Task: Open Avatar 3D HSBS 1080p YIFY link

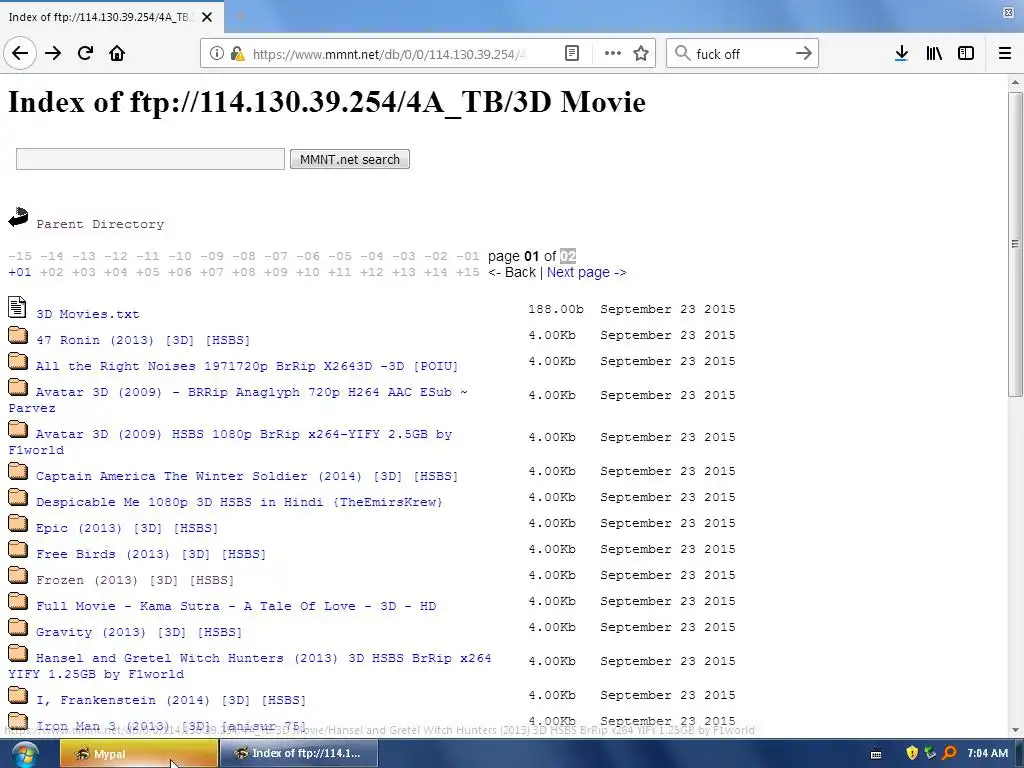Action: click(231, 441)
